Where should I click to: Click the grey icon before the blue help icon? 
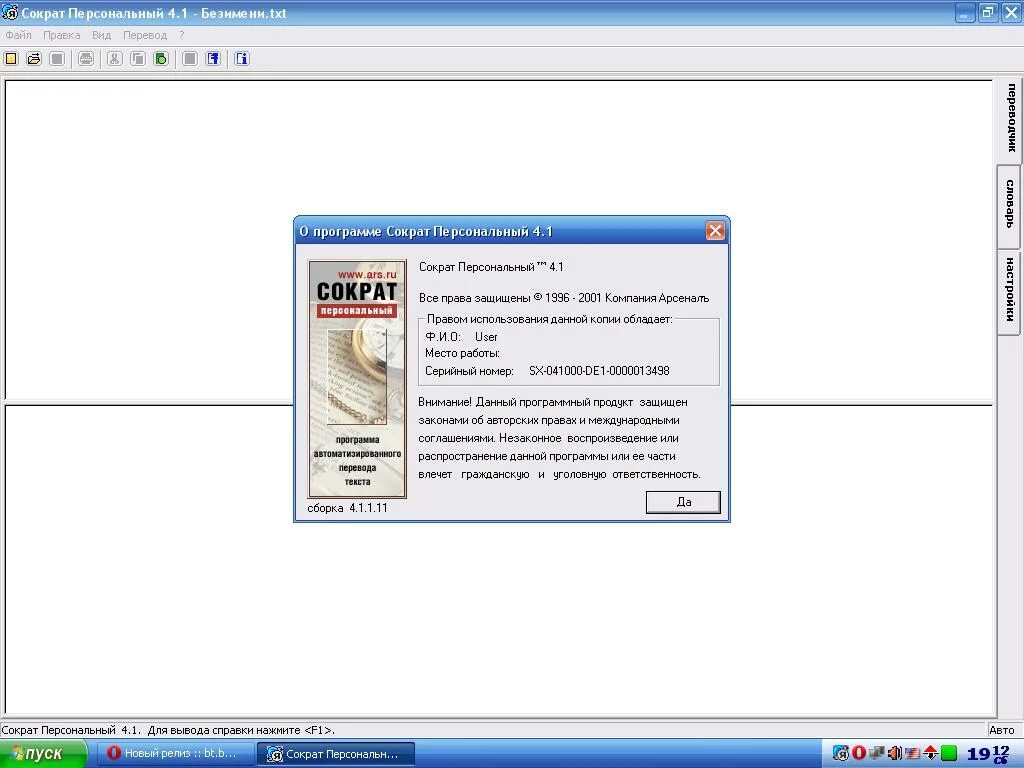click(x=189, y=59)
